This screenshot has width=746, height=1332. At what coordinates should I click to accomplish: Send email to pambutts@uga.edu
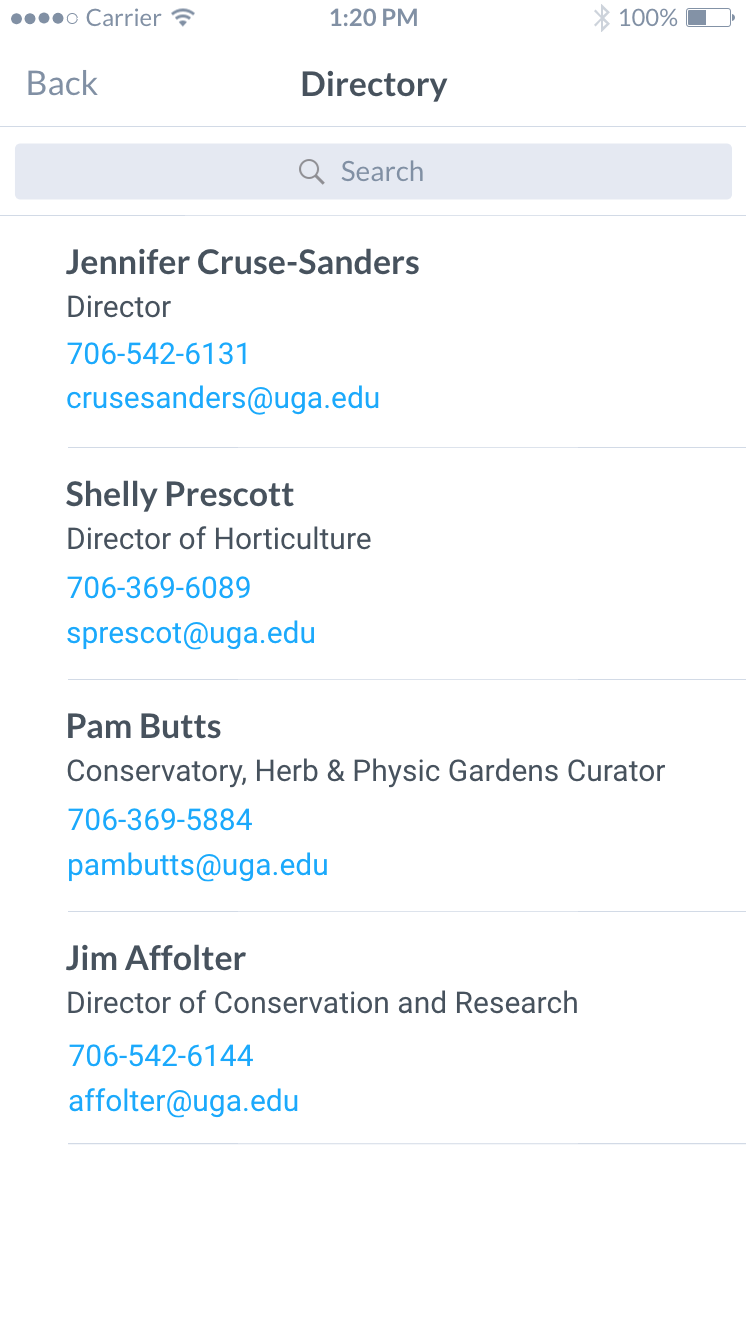pyautogui.click(x=198, y=865)
